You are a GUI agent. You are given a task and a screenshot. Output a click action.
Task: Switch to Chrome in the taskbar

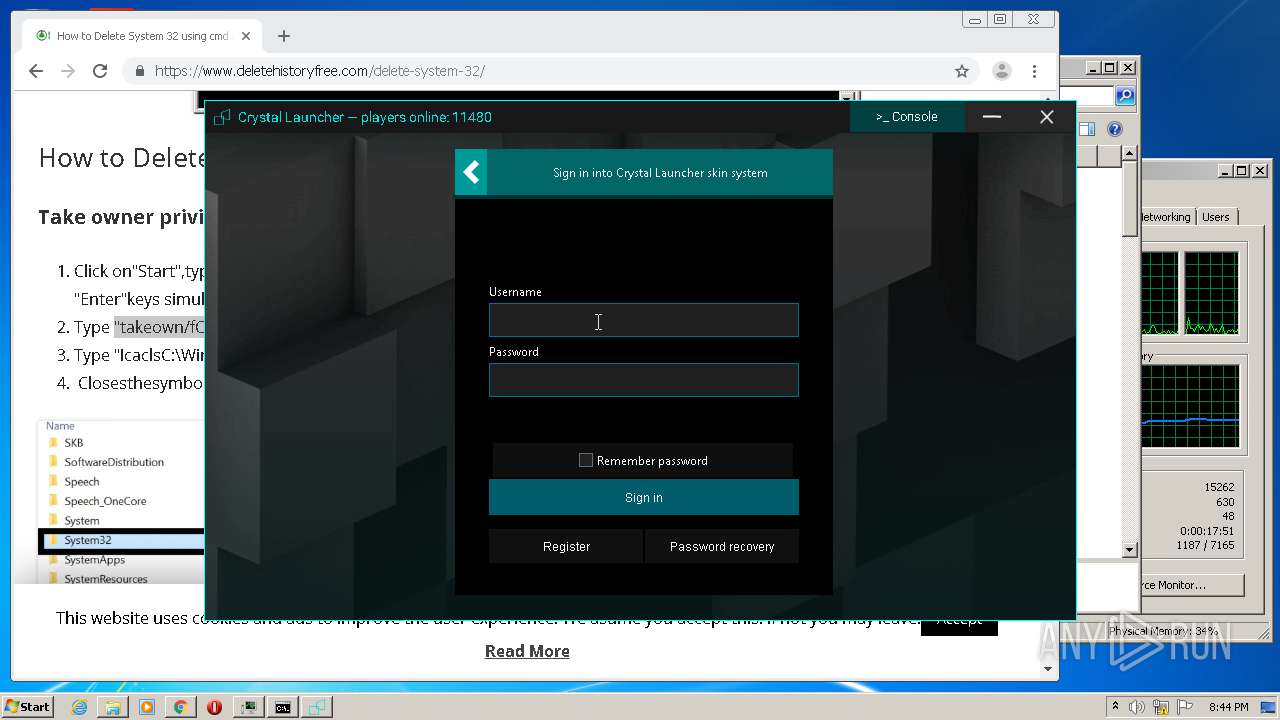coord(180,707)
